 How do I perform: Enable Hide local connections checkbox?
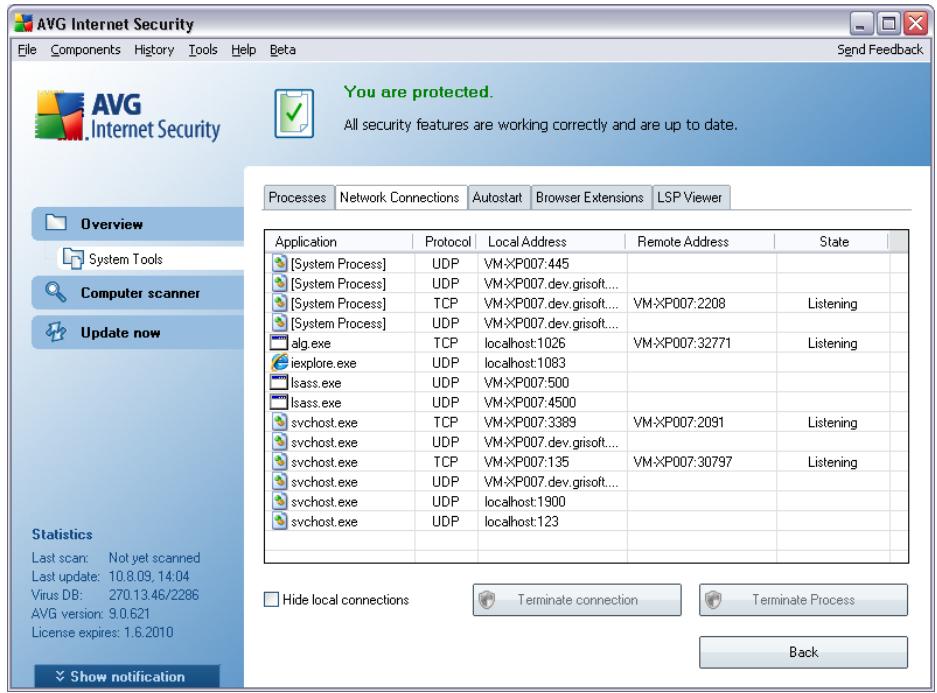coord(271,599)
